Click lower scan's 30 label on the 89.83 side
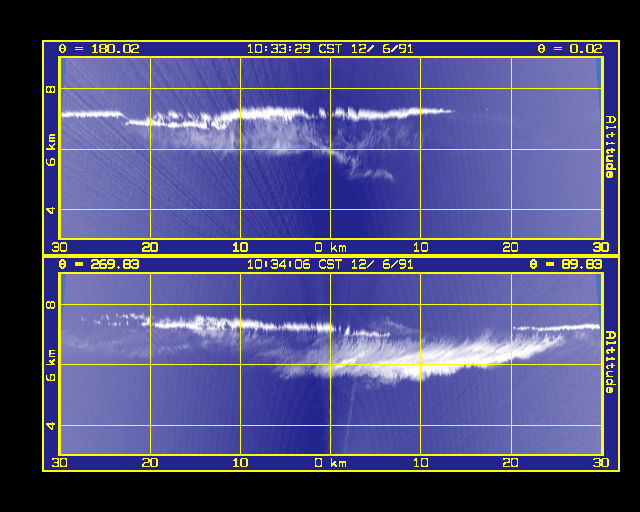Viewport: 640px width, 512px height. tap(601, 463)
